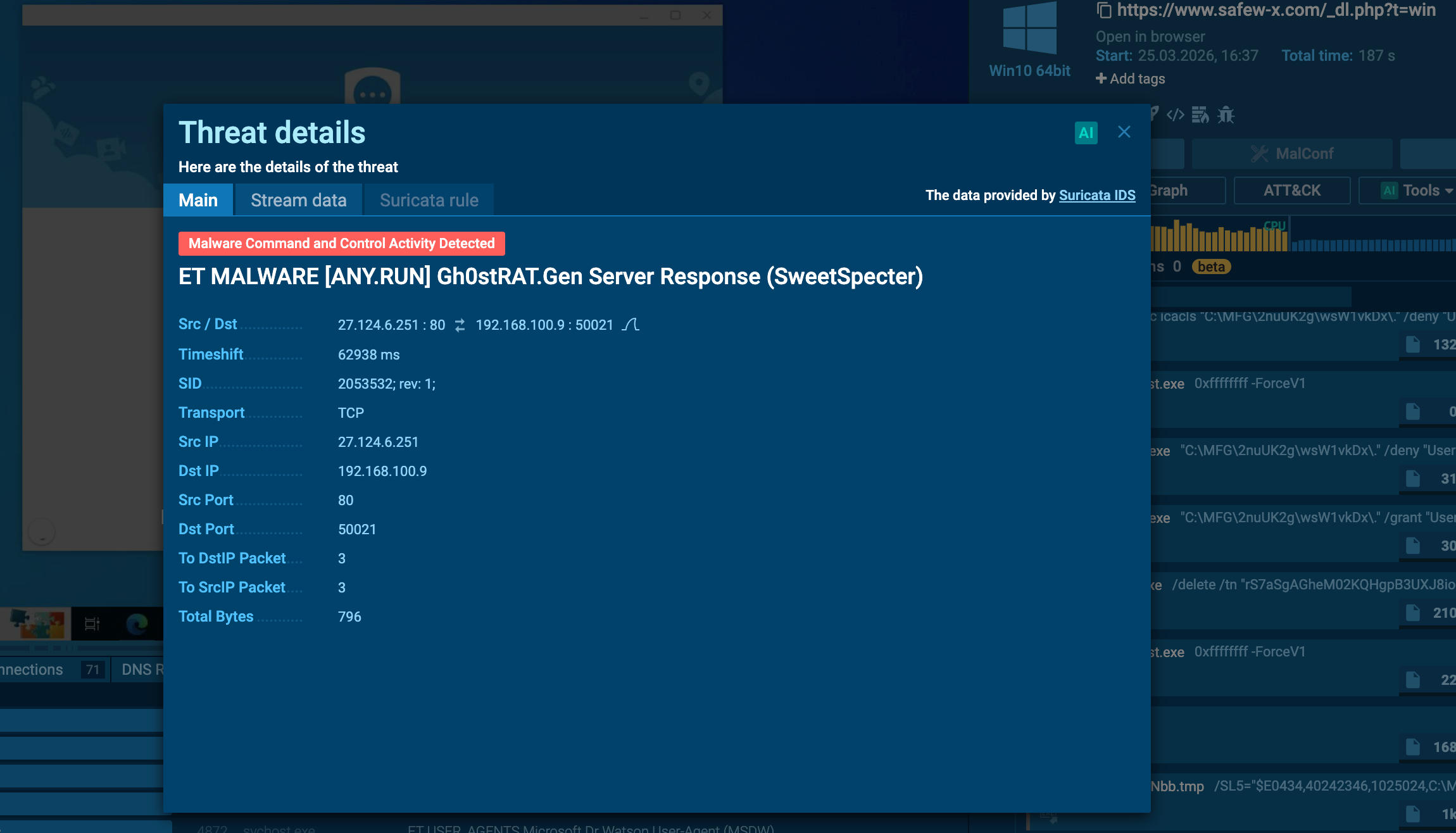Click the firewall flame icon in the toolbar
1456x833 pixels.
1200,115
